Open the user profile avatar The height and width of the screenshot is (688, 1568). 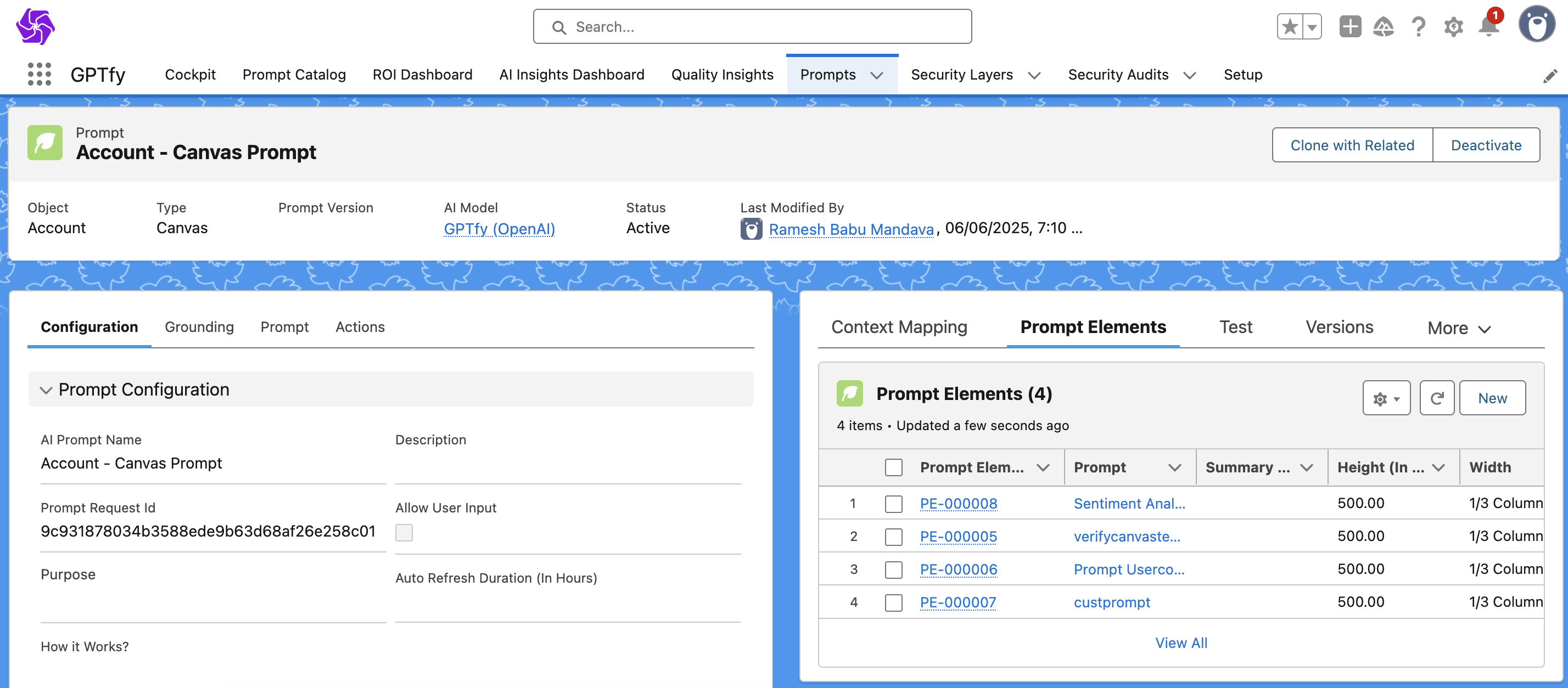(1537, 24)
